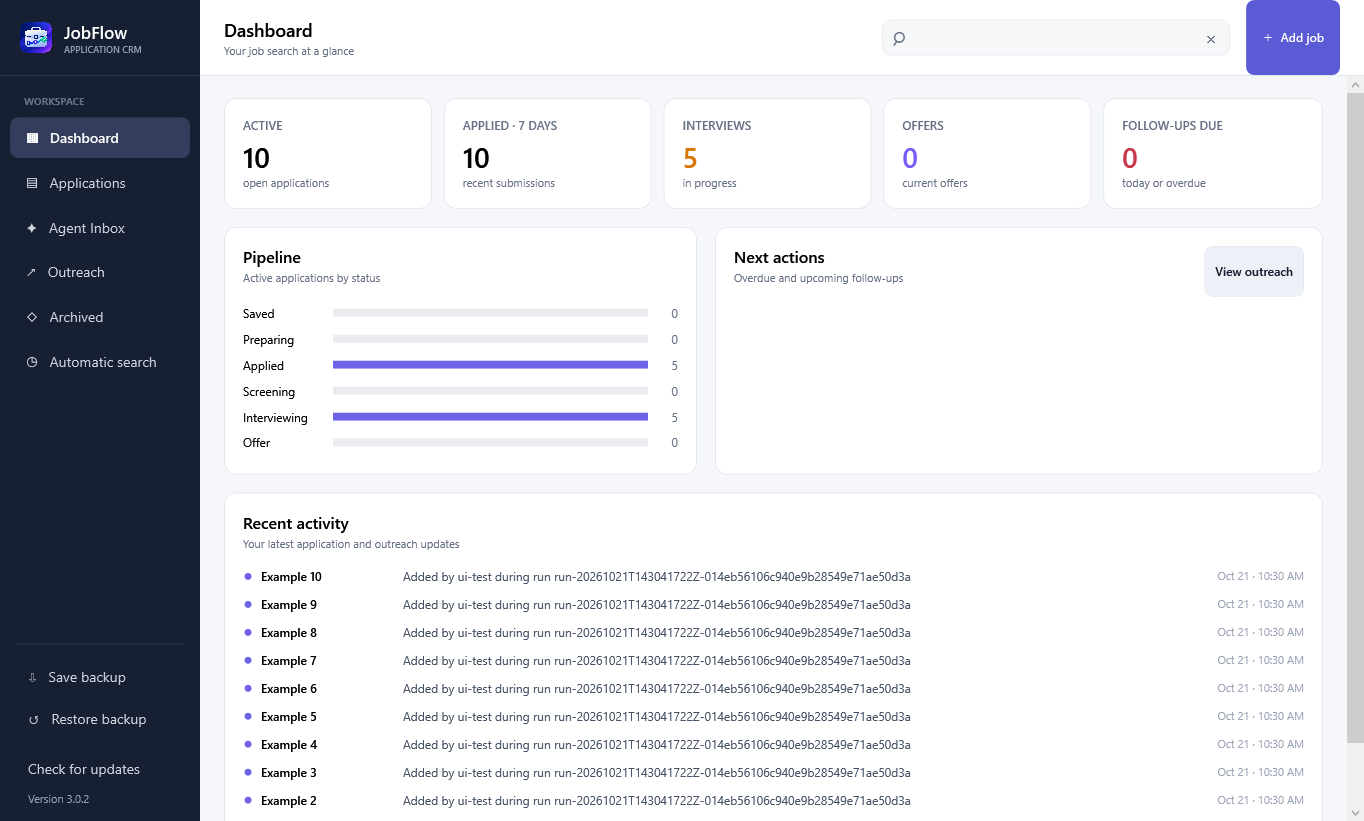Image resolution: width=1364 pixels, height=821 pixels.
Task: Click the Active open applications card
Action: (328, 153)
